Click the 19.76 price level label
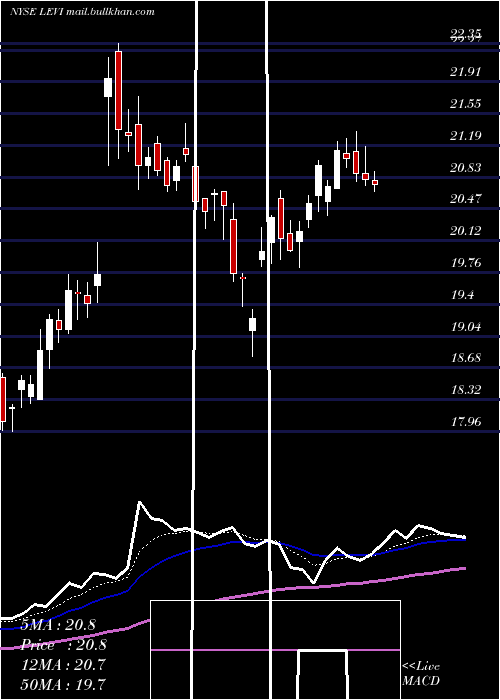The height and width of the screenshot is (700, 500). click(x=466, y=262)
